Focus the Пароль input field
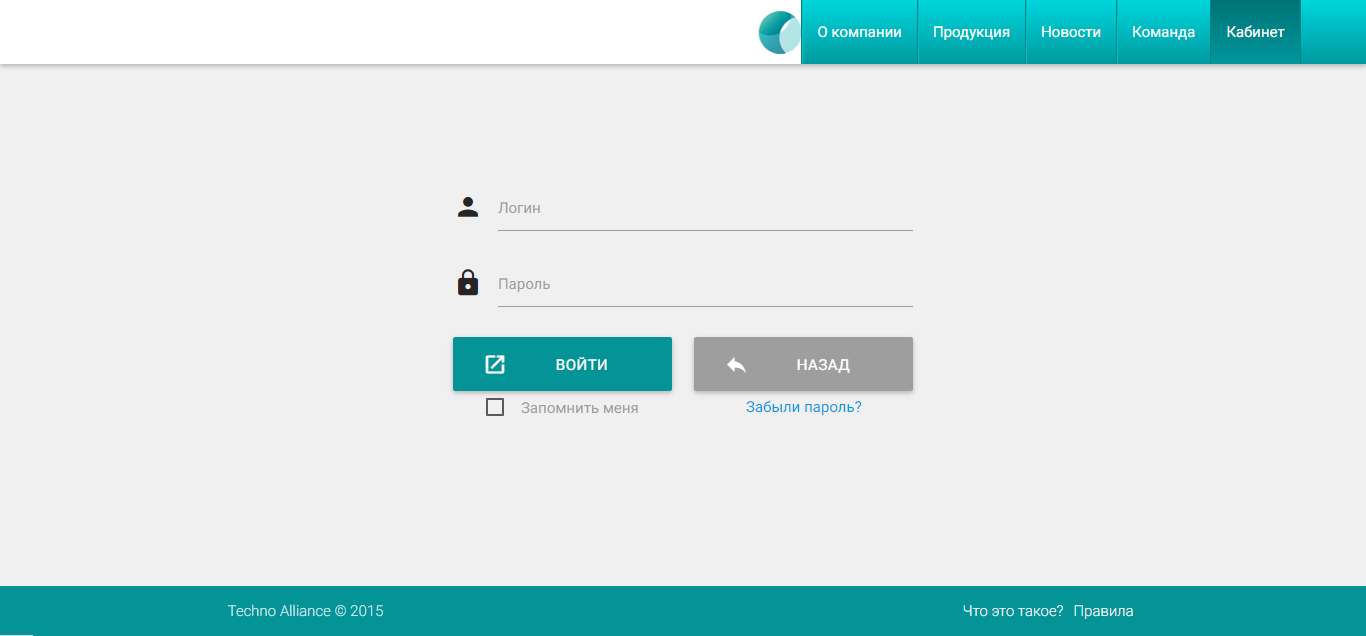1366x636 pixels. coord(705,285)
